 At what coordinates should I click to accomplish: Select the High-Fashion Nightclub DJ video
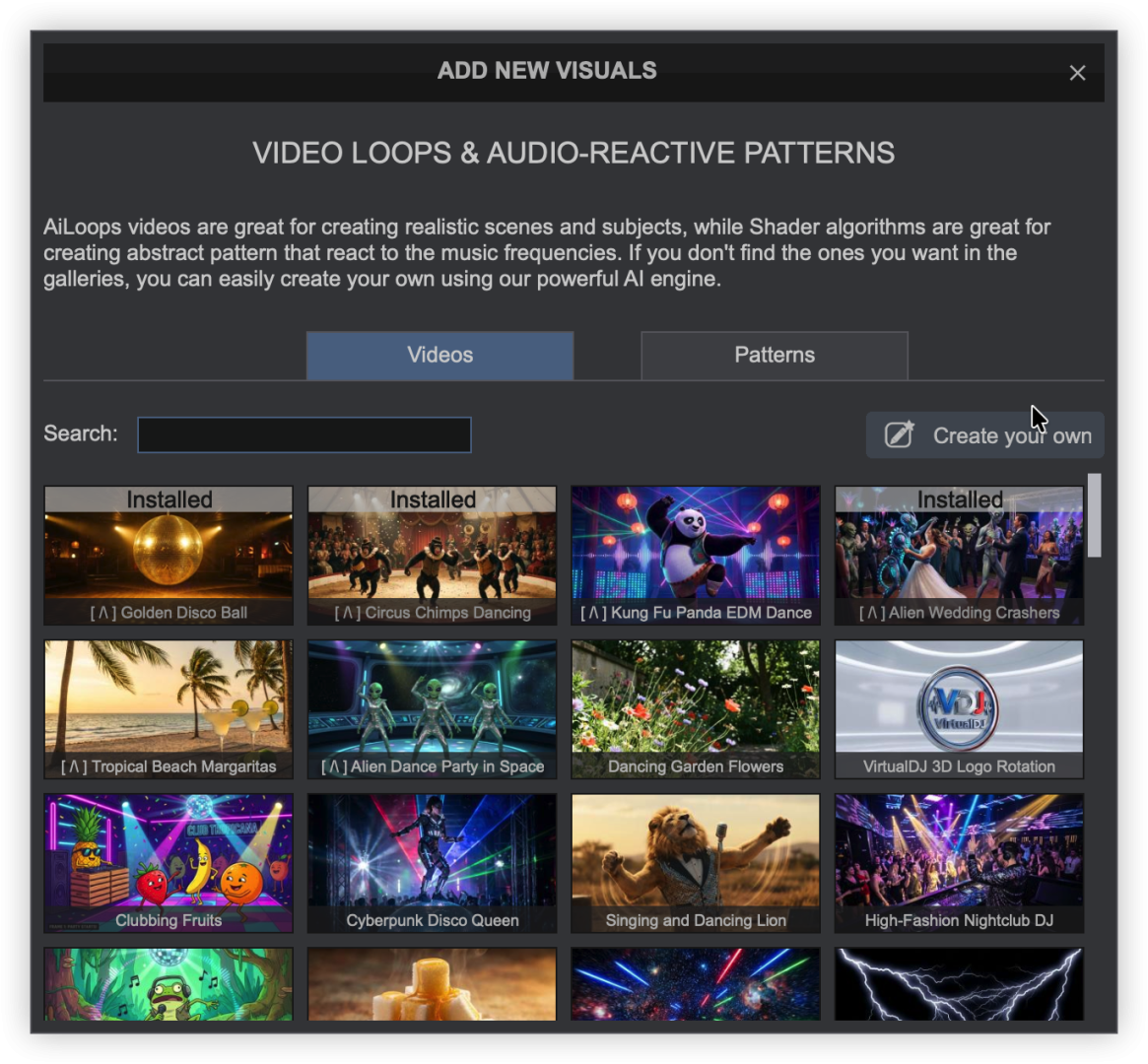tap(959, 863)
